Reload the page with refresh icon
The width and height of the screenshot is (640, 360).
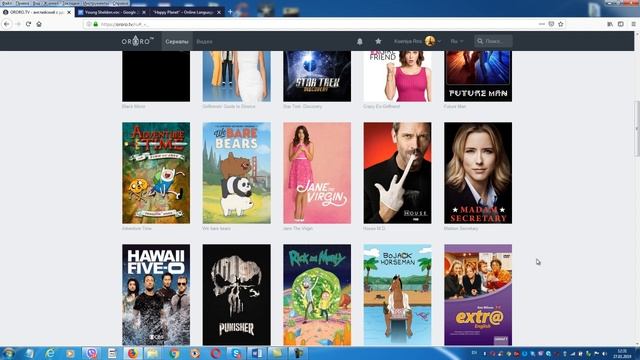(x=28, y=24)
